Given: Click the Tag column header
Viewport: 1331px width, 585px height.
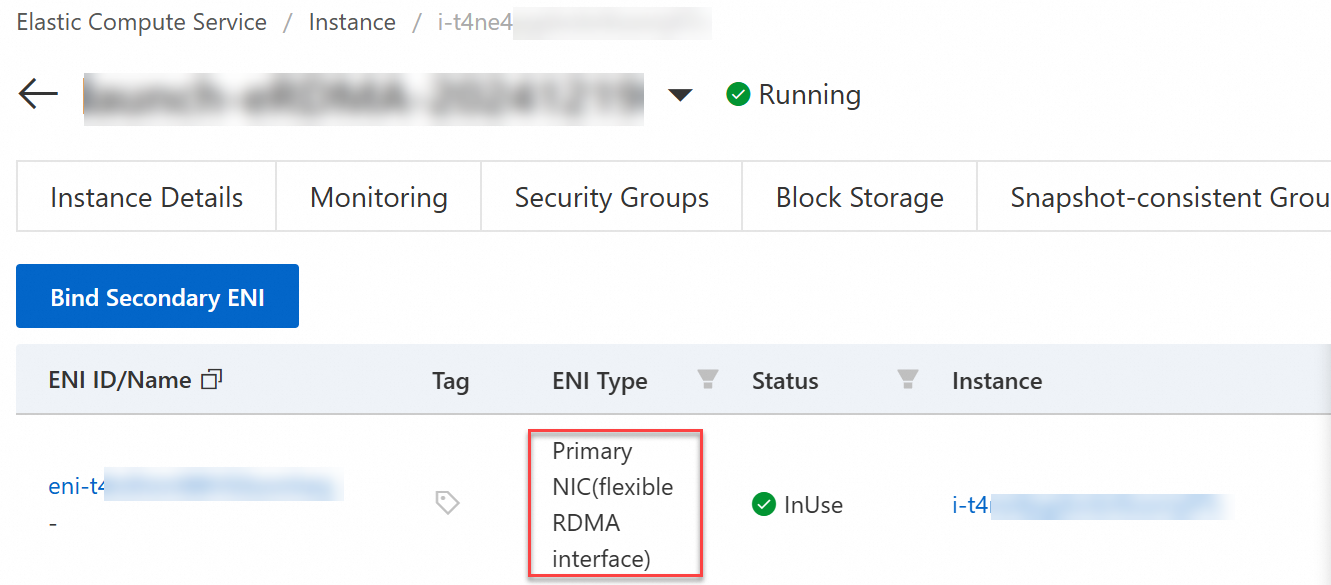Looking at the screenshot, I should (x=450, y=381).
